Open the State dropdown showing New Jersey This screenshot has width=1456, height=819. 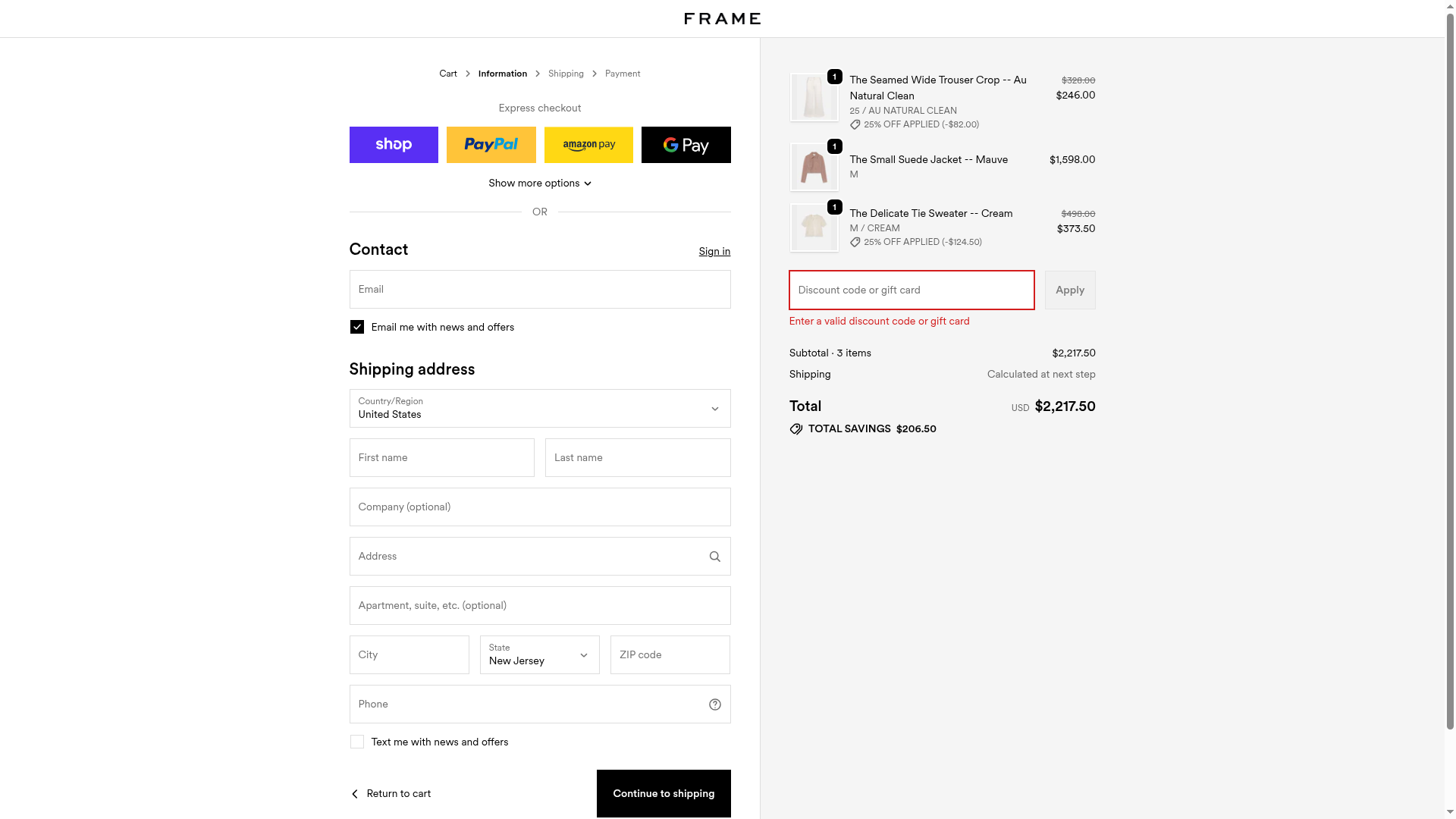[x=539, y=655]
